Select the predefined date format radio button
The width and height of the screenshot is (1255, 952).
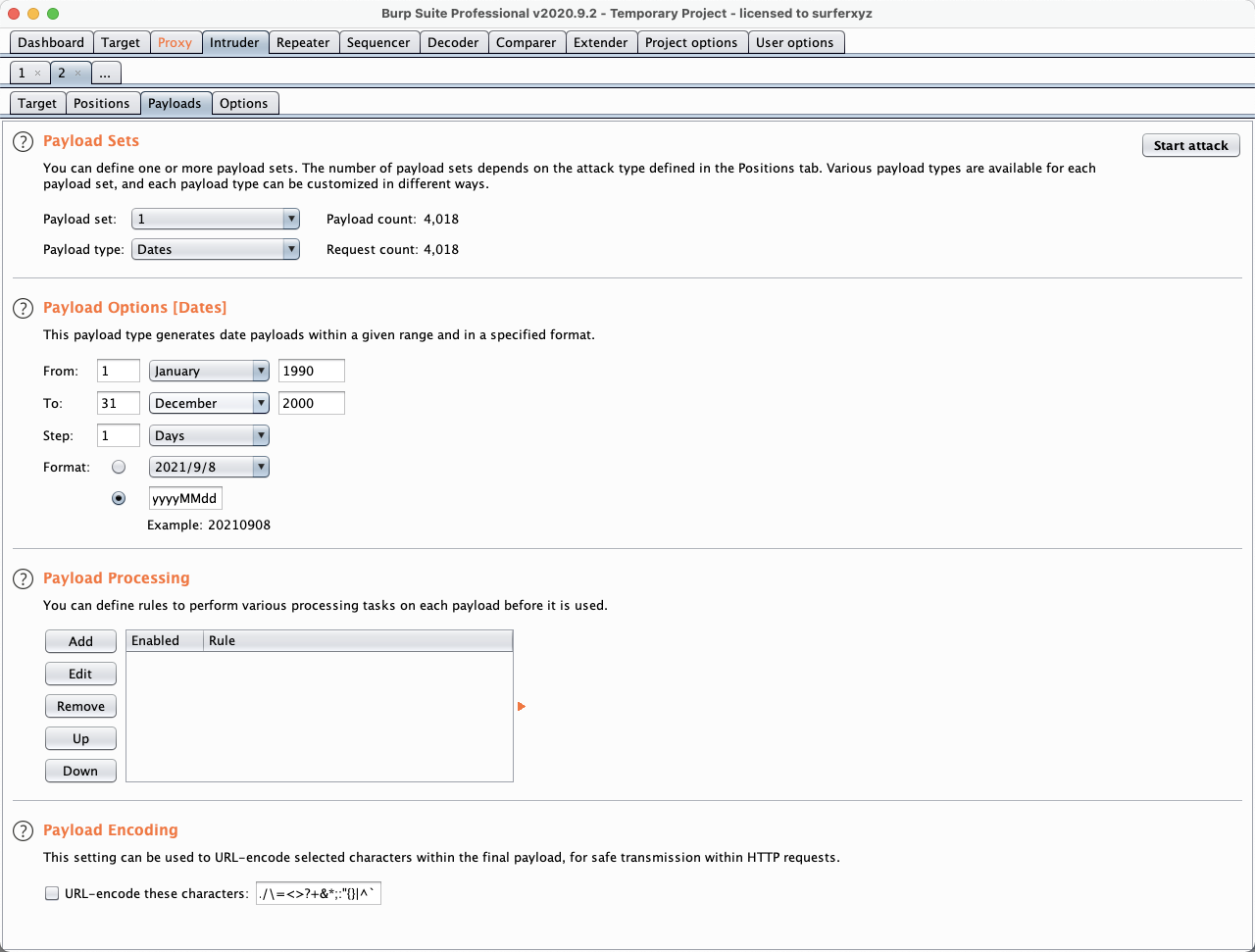click(119, 468)
